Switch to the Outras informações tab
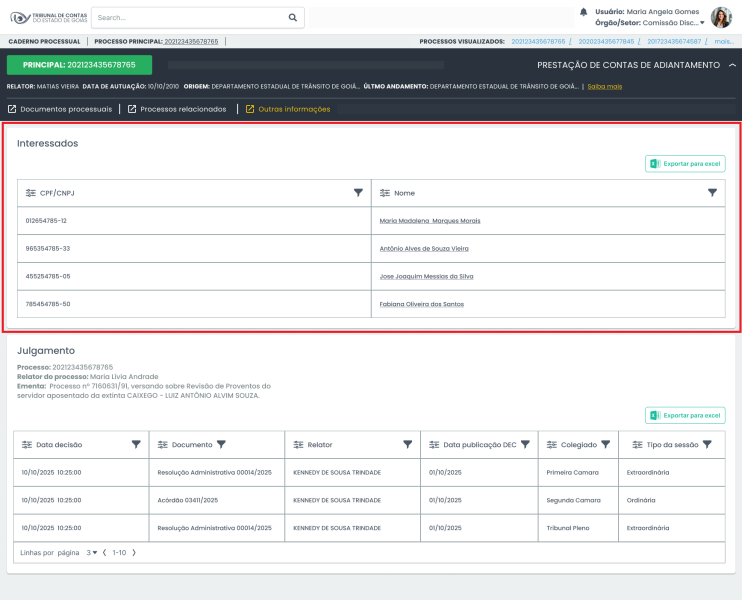742x600 pixels. (288, 109)
